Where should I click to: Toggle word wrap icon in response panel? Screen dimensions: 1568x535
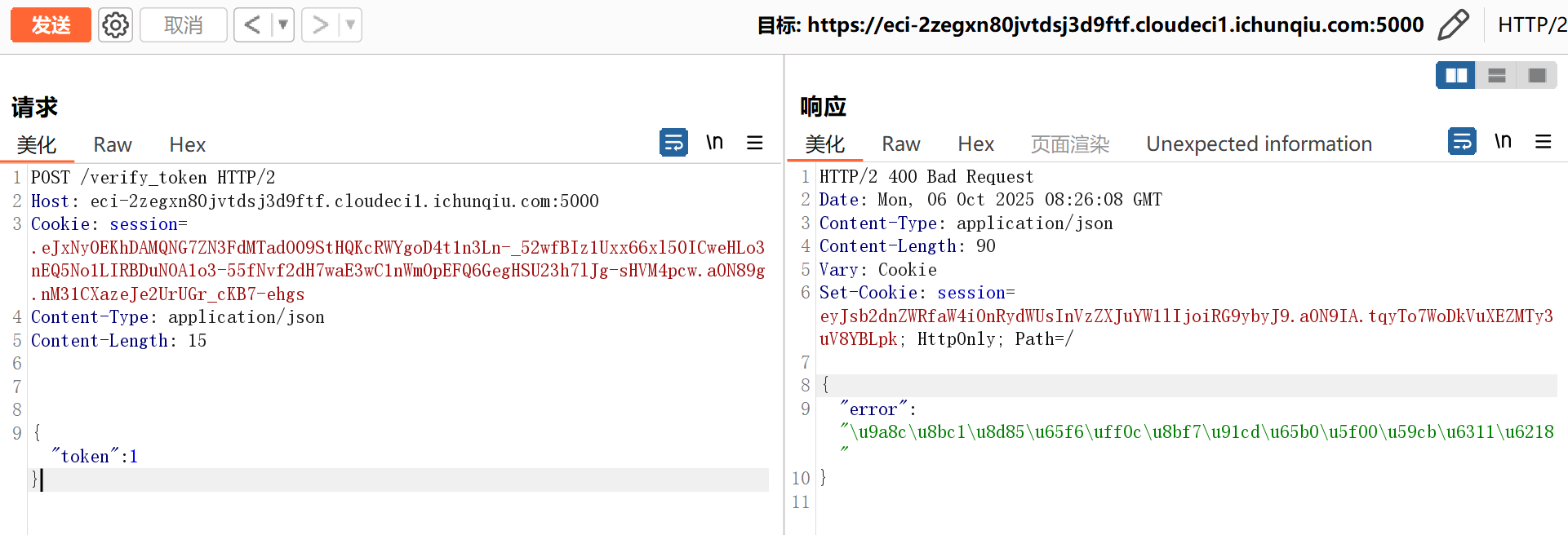click(x=1462, y=142)
